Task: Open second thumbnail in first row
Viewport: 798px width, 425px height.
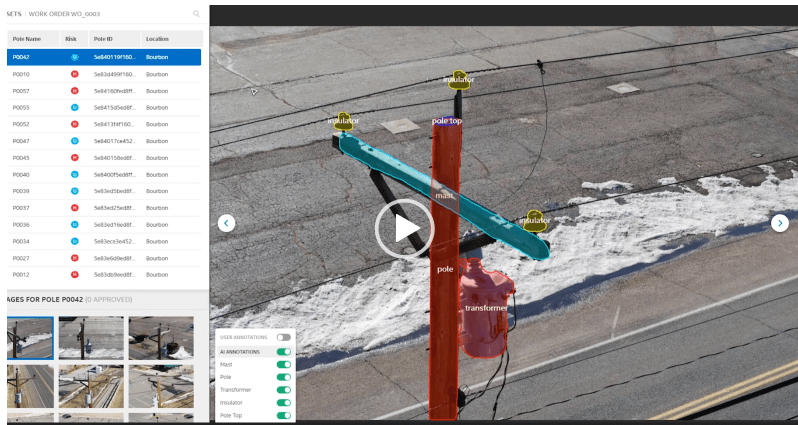Action: 91,338
